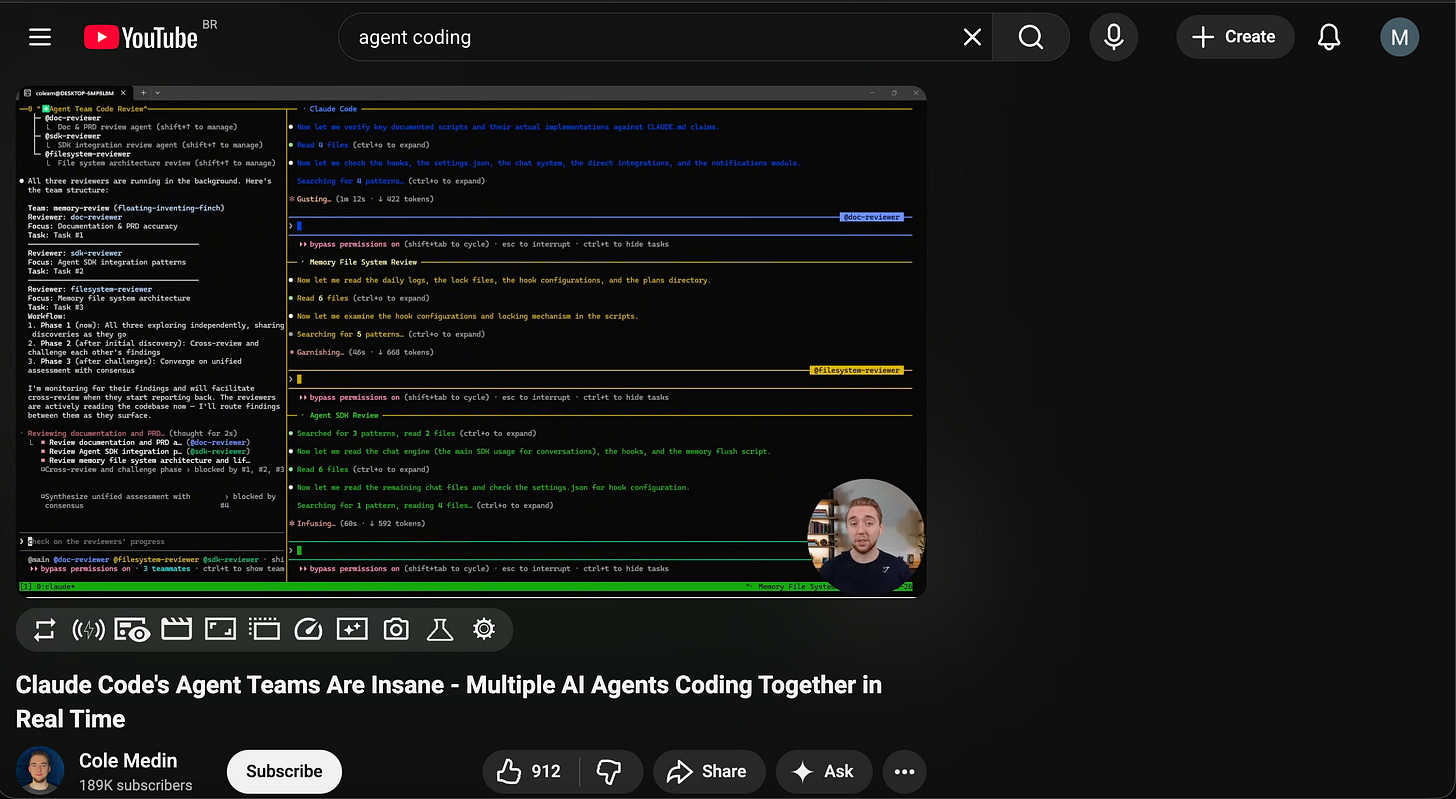Click the dotted-border rectangle icon
The height and width of the screenshot is (799, 1456).
pos(264,629)
